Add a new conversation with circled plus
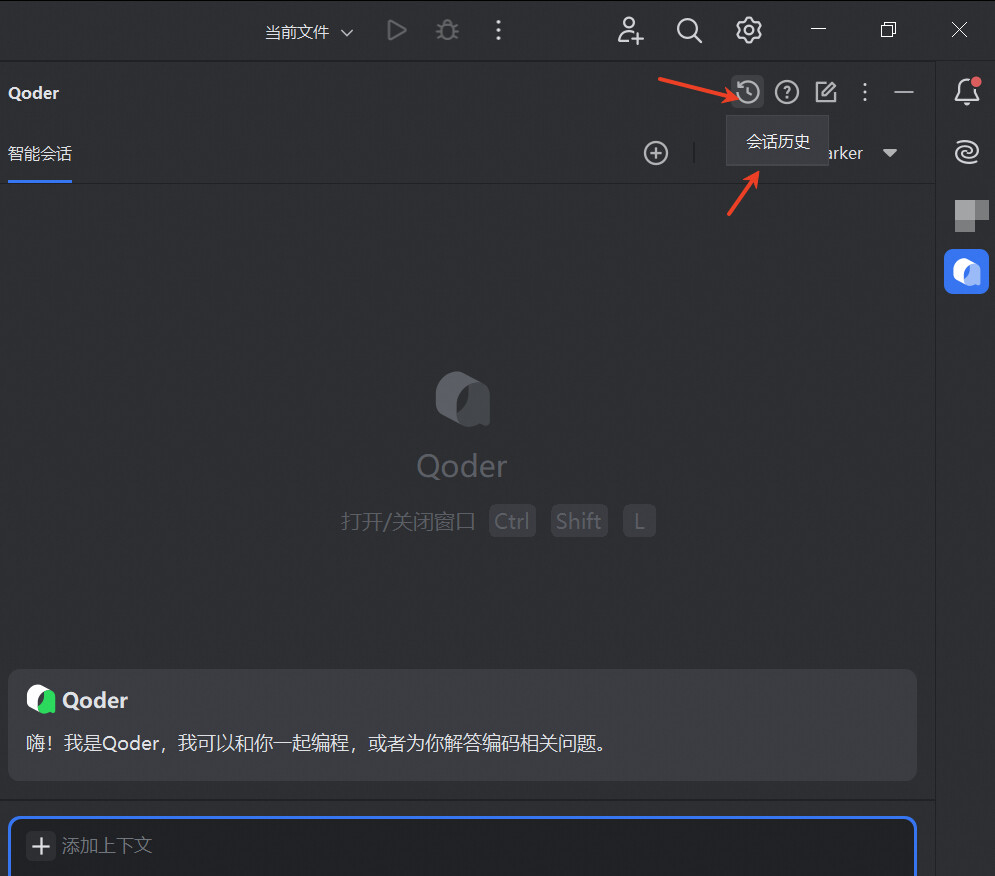 click(656, 153)
